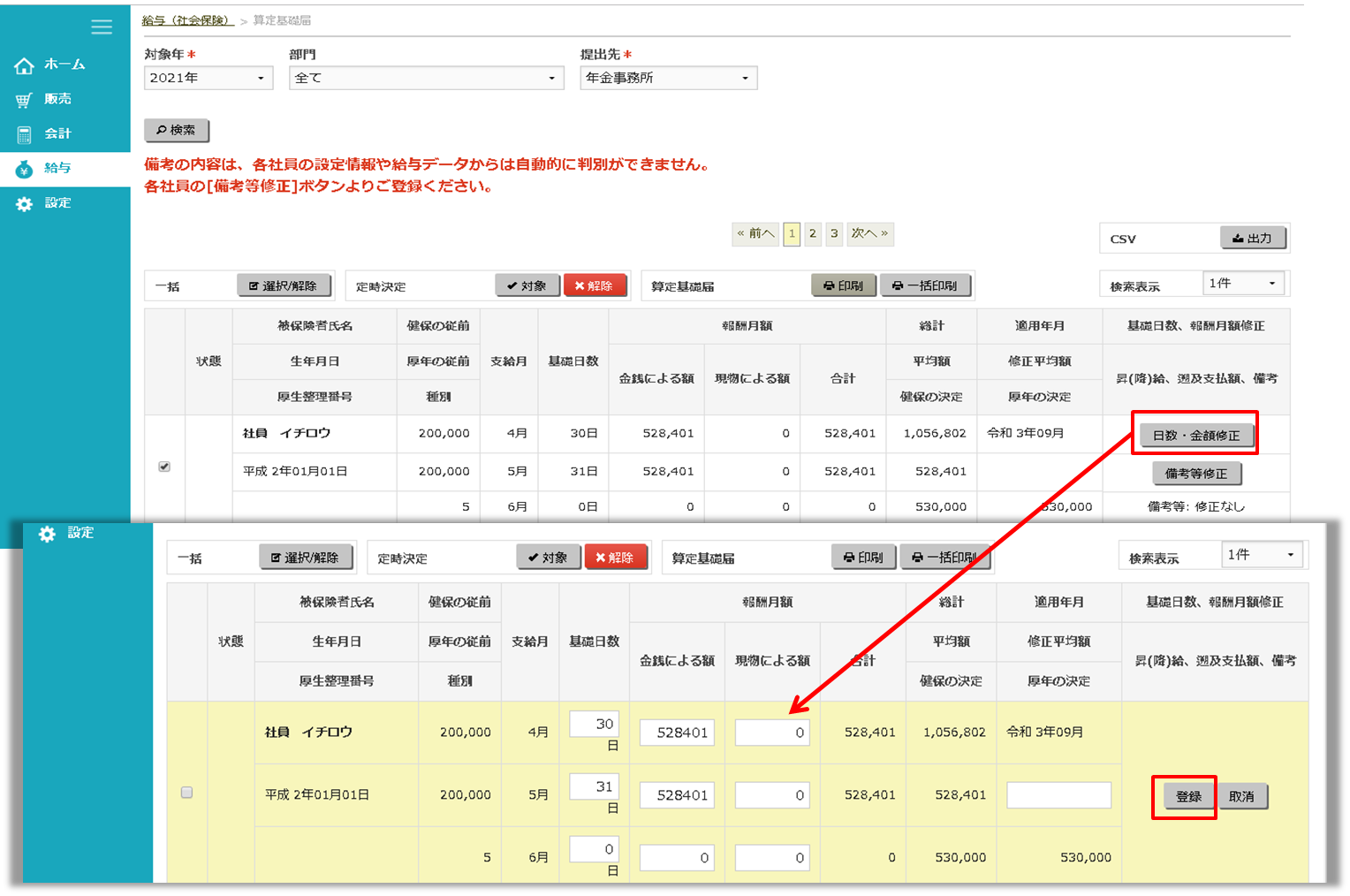Click the 給与（社会保険） breadcrumb link
This screenshot has width=1350, height=896.
(x=187, y=20)
